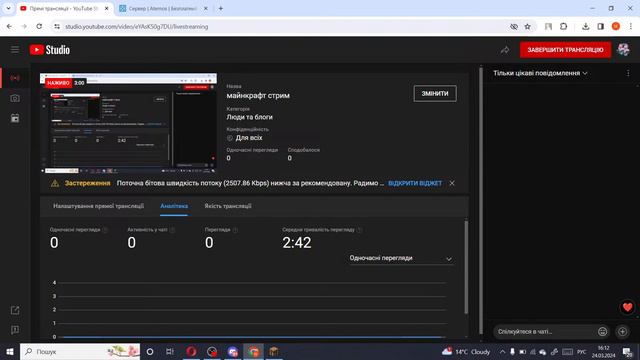Click the analytics panel vertical scrollbar
640x360 pixels.
coord(466,267)
